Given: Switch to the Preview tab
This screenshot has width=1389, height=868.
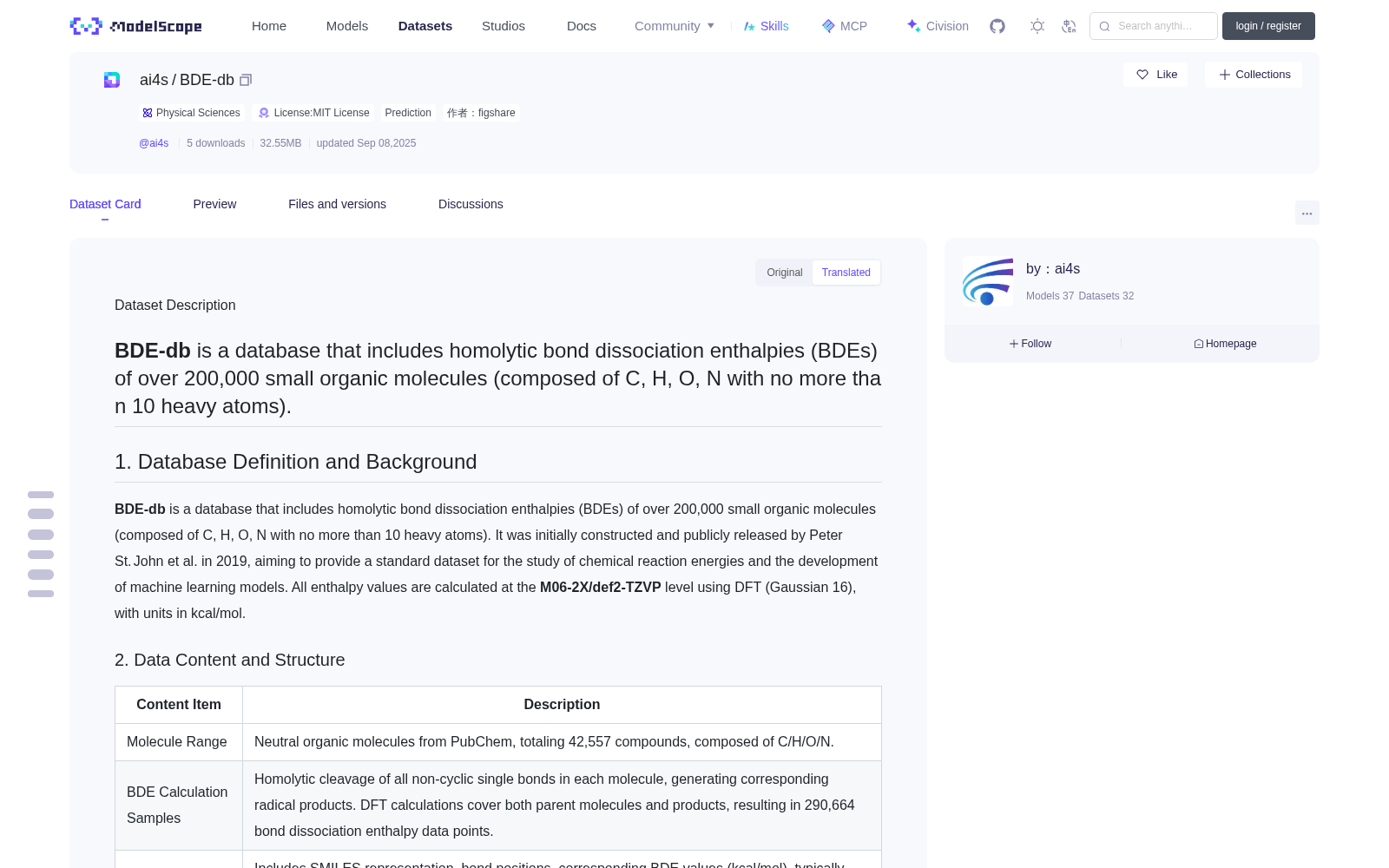Looking at the screenshot, I should click(214, 204).
